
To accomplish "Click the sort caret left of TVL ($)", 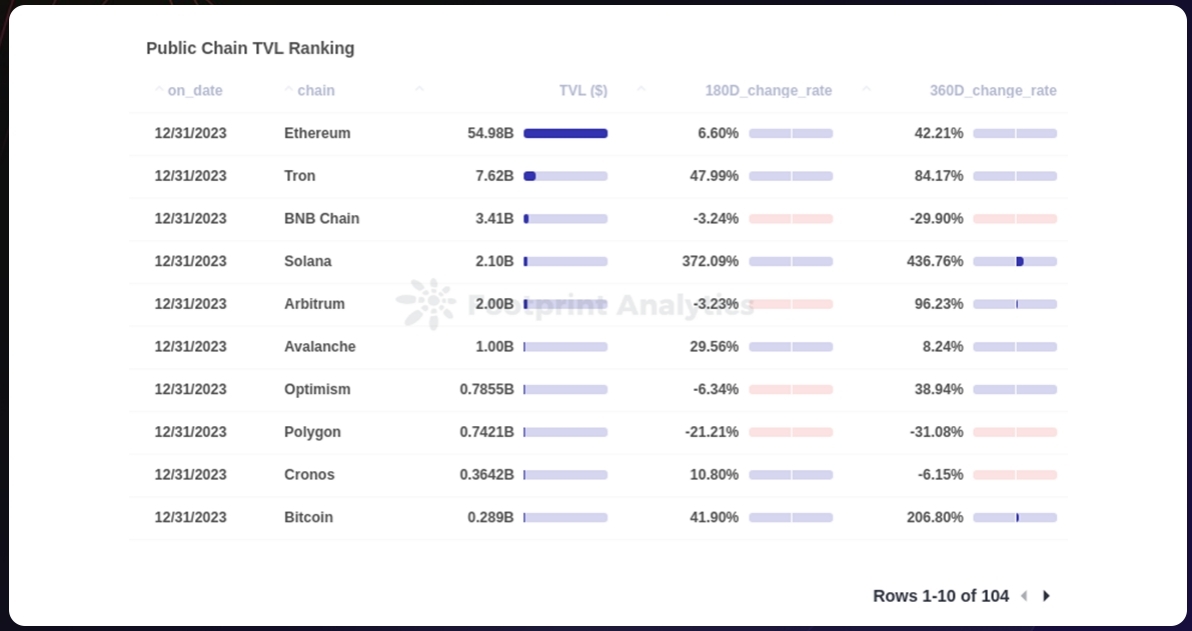I will click(x=419, y=90).
